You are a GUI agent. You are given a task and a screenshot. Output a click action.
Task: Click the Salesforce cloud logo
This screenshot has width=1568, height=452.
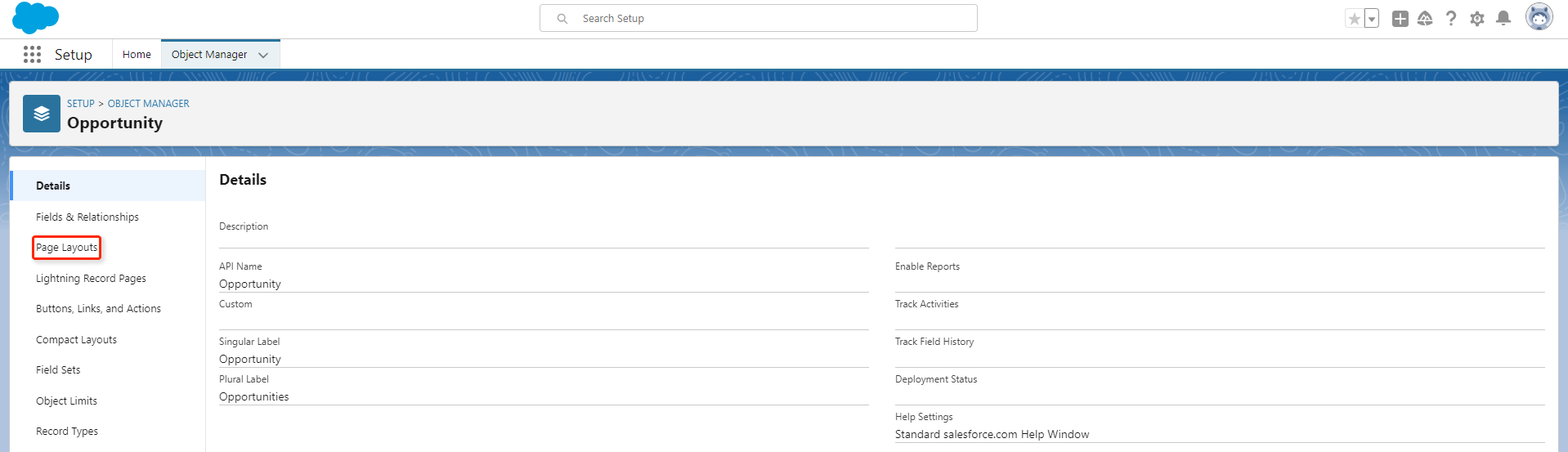pos(36,17)
